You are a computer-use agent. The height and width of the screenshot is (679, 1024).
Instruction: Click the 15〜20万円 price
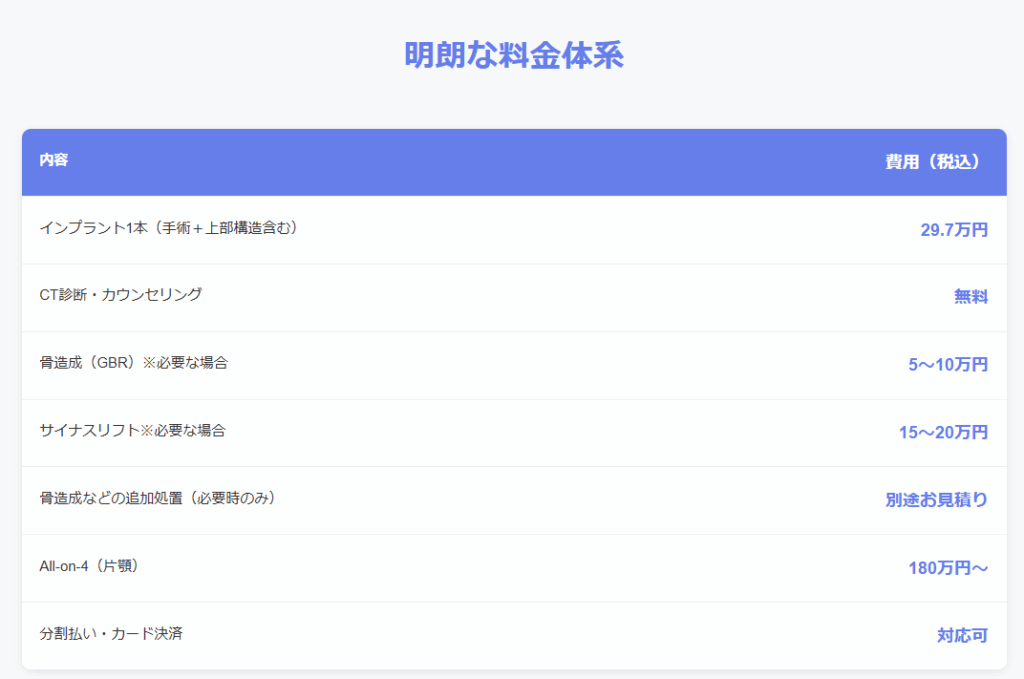(x=943, y=432)
